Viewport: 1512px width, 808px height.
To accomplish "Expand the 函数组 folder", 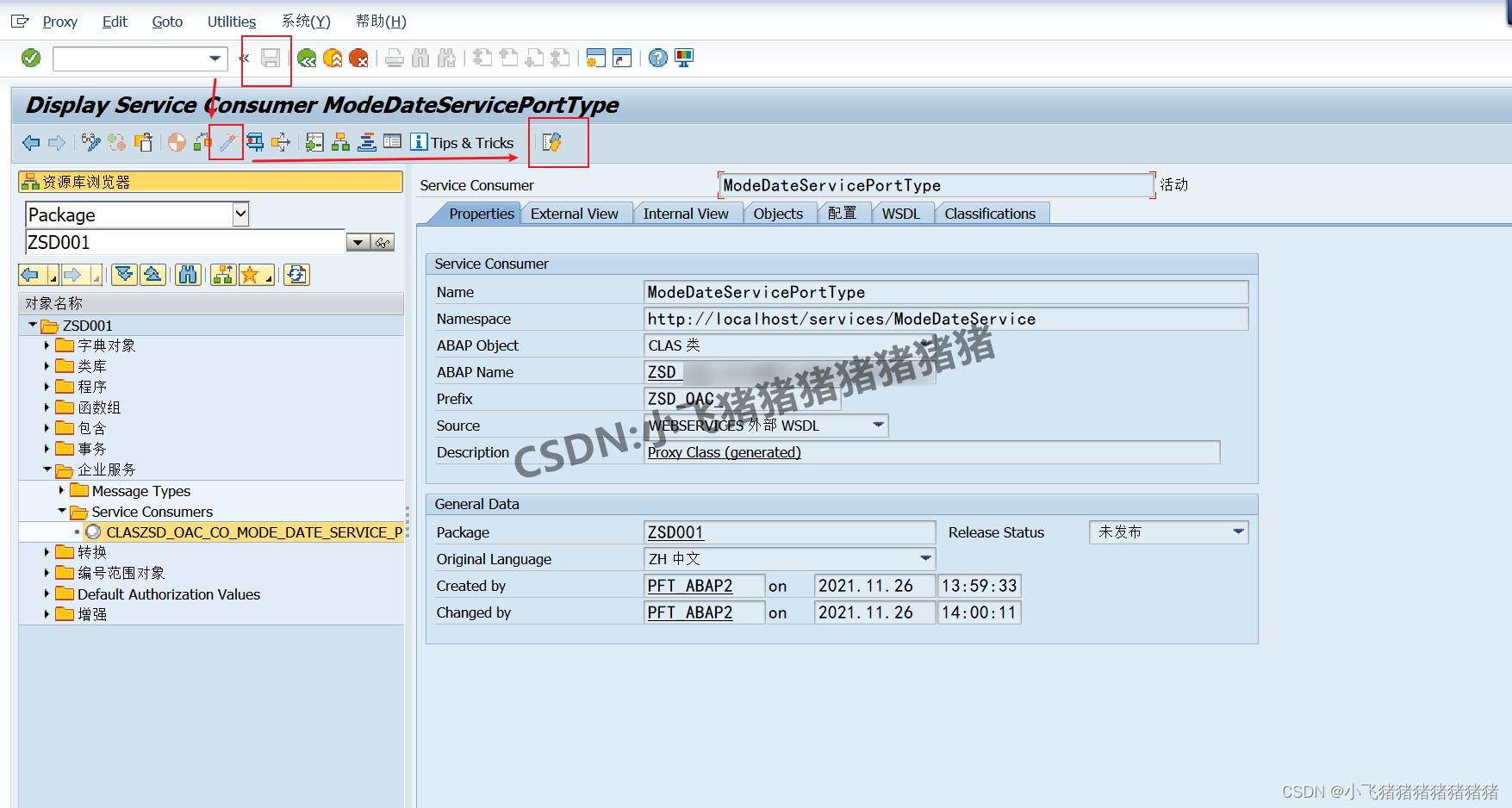I will click(47, 407).
